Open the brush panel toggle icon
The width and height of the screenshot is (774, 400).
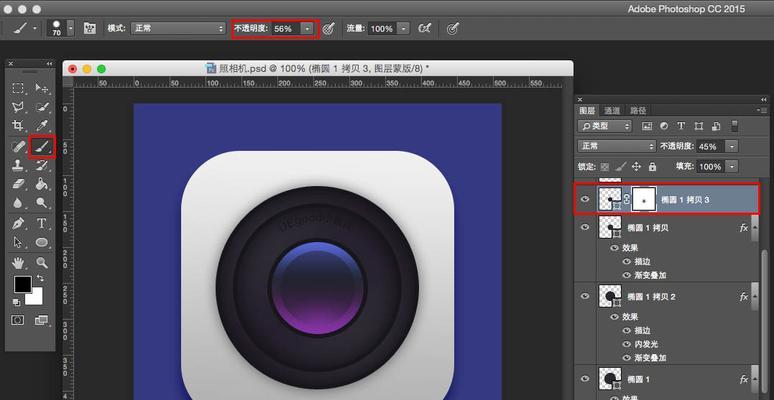click(90, 29)
